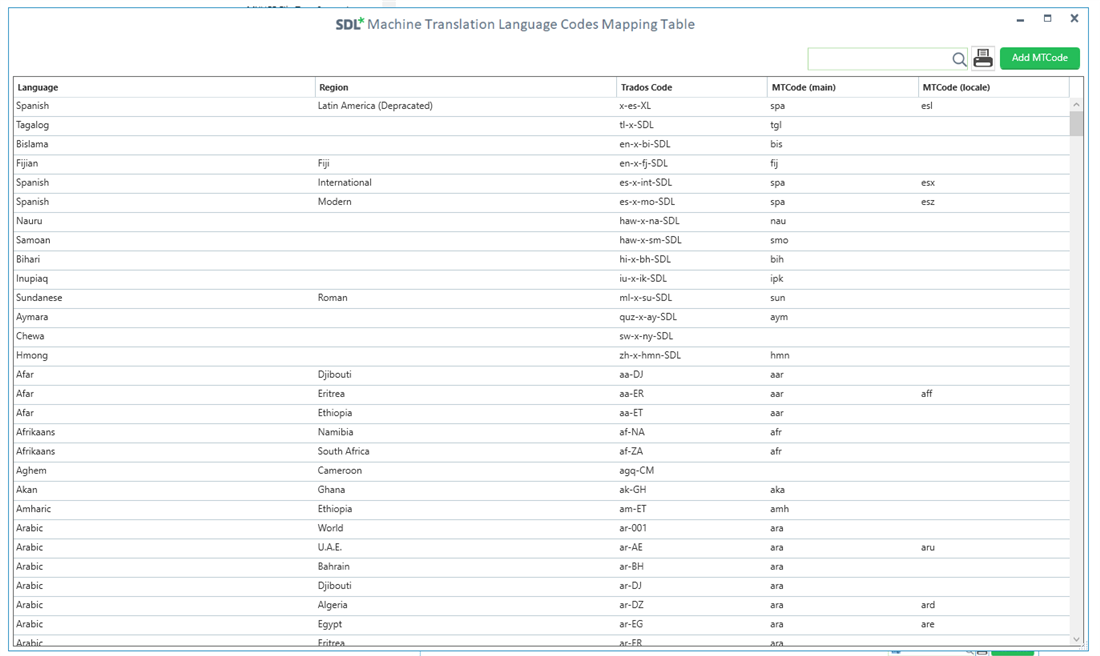Click the Aymara language cell
1100x656 pixels.
click(x=32, y=317)
